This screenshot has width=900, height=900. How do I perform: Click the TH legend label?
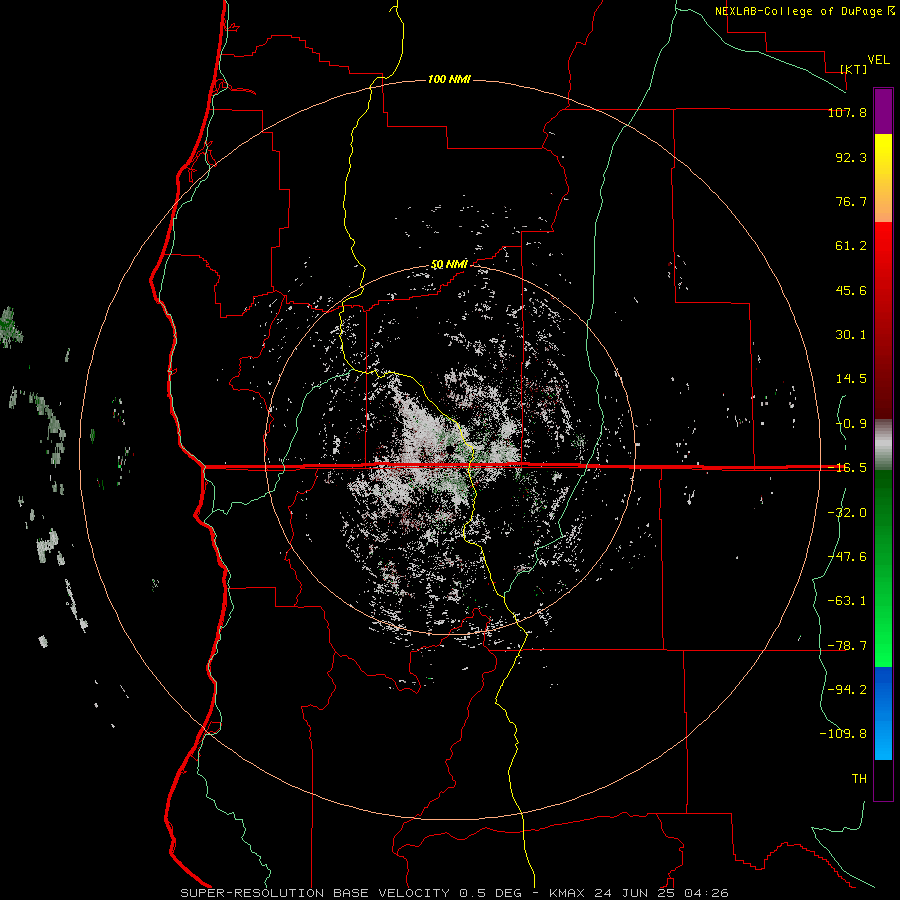859,779
